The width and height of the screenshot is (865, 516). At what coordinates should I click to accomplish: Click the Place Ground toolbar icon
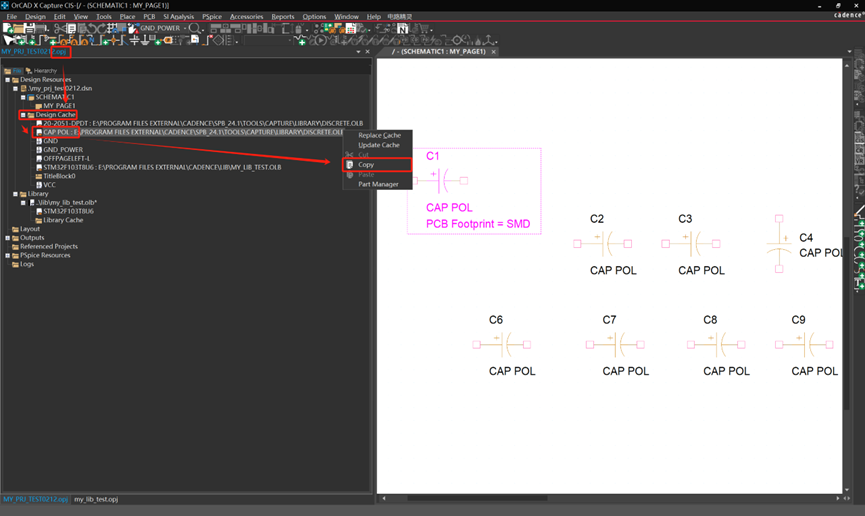click(x=145, y=40)
